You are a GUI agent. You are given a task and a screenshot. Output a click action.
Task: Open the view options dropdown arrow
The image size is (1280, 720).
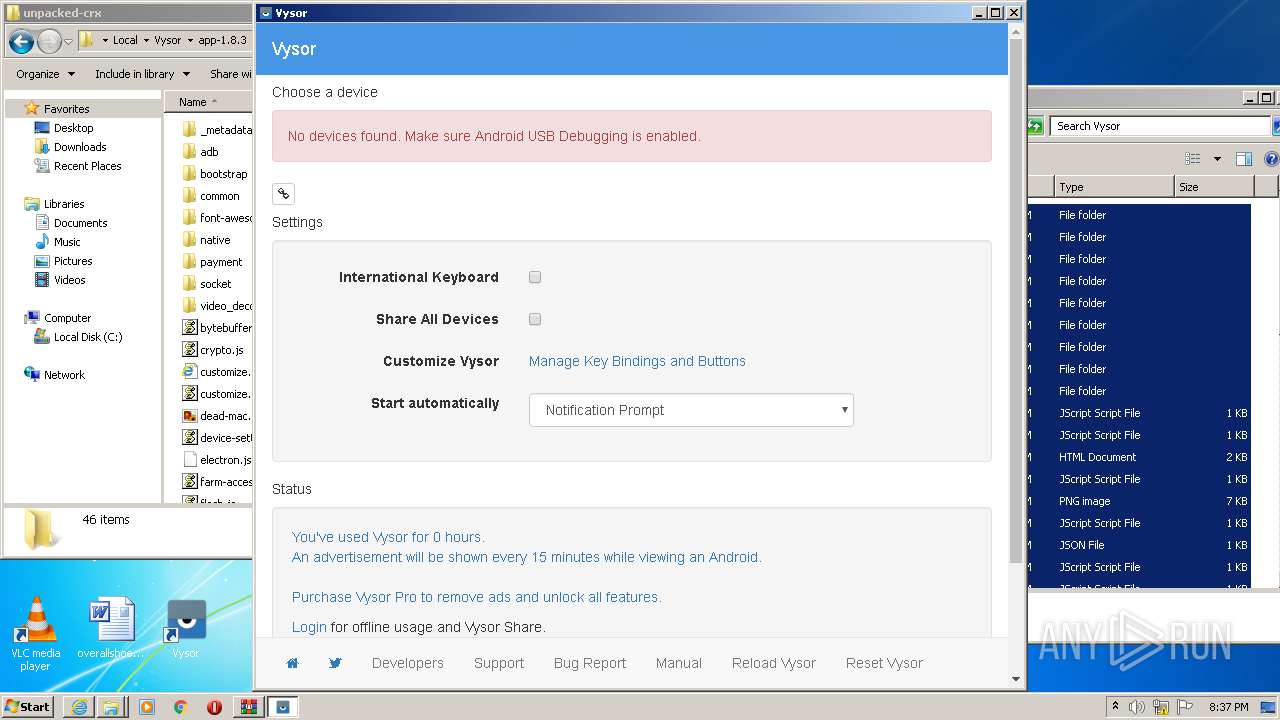click(1217, 159)
